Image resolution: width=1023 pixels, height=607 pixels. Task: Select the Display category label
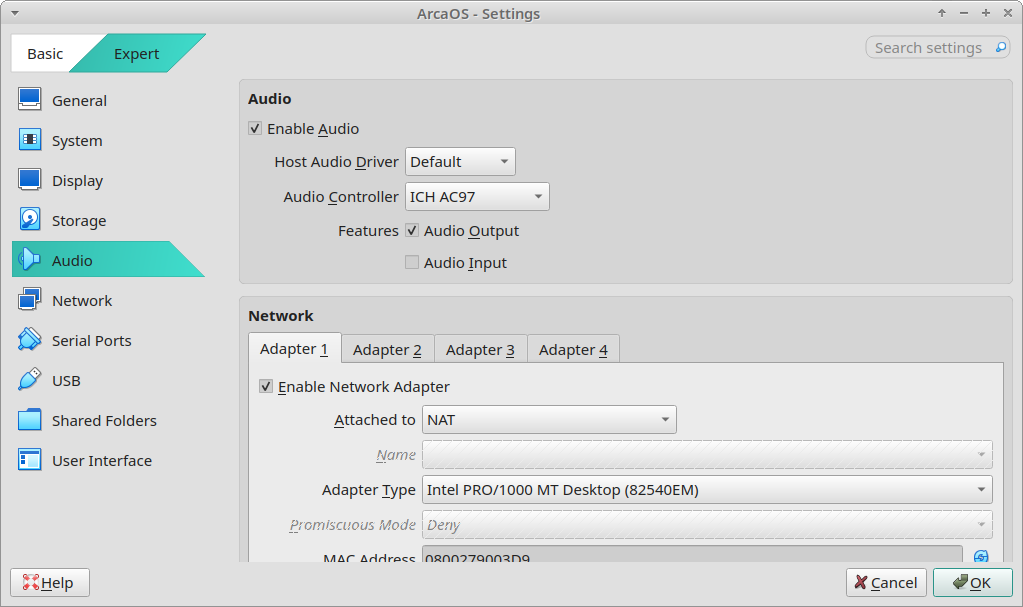(x=78, y=181)
